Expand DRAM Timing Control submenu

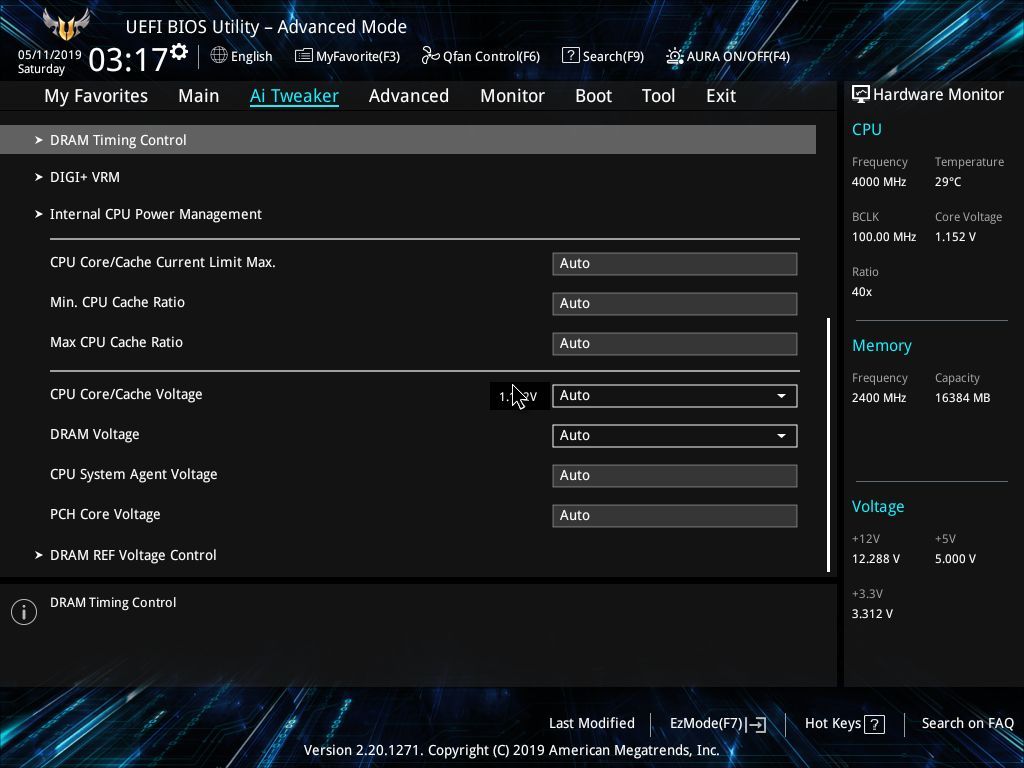[408, 140]
